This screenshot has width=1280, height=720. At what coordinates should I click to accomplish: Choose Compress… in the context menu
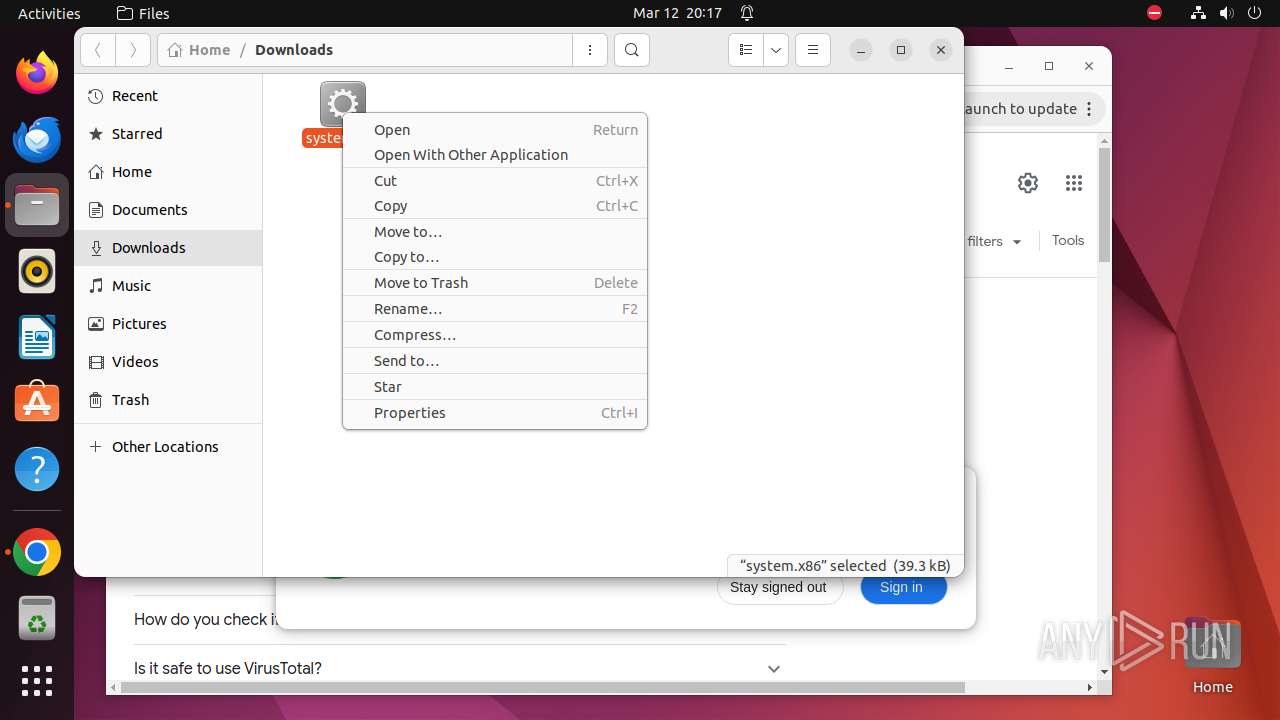[495, 335]
